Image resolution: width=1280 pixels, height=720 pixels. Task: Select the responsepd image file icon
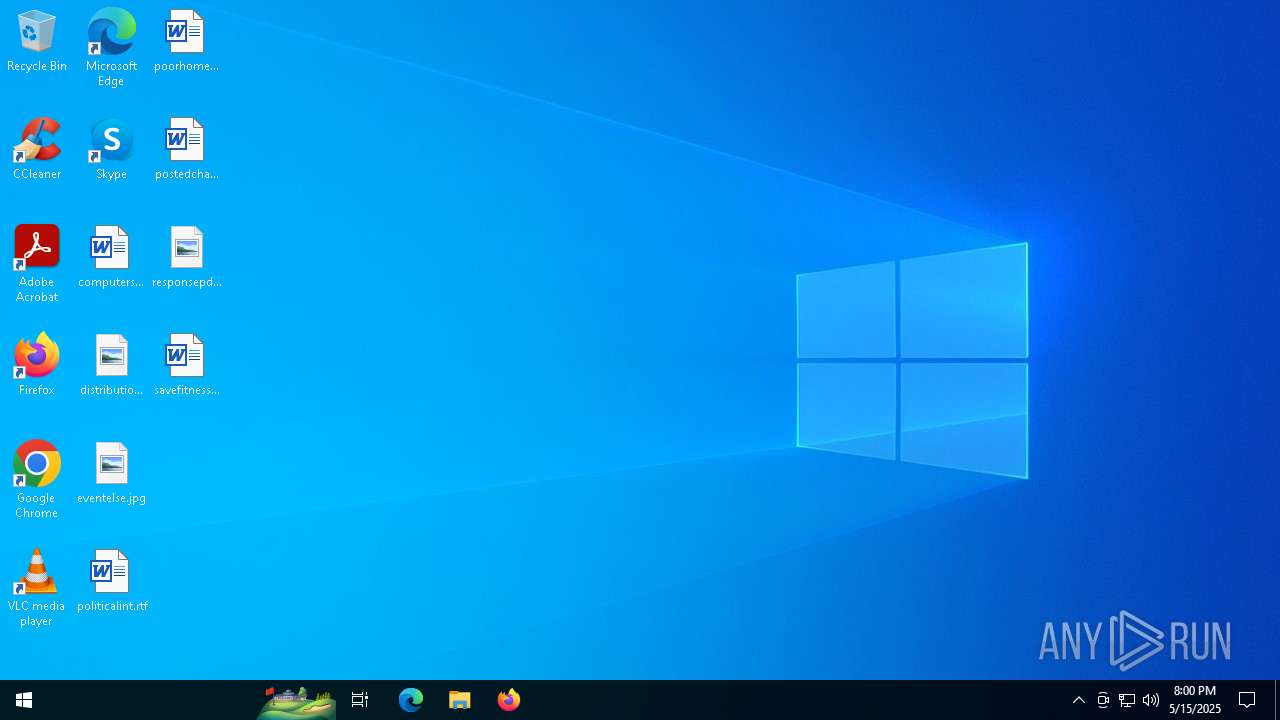tap(186, 258)
